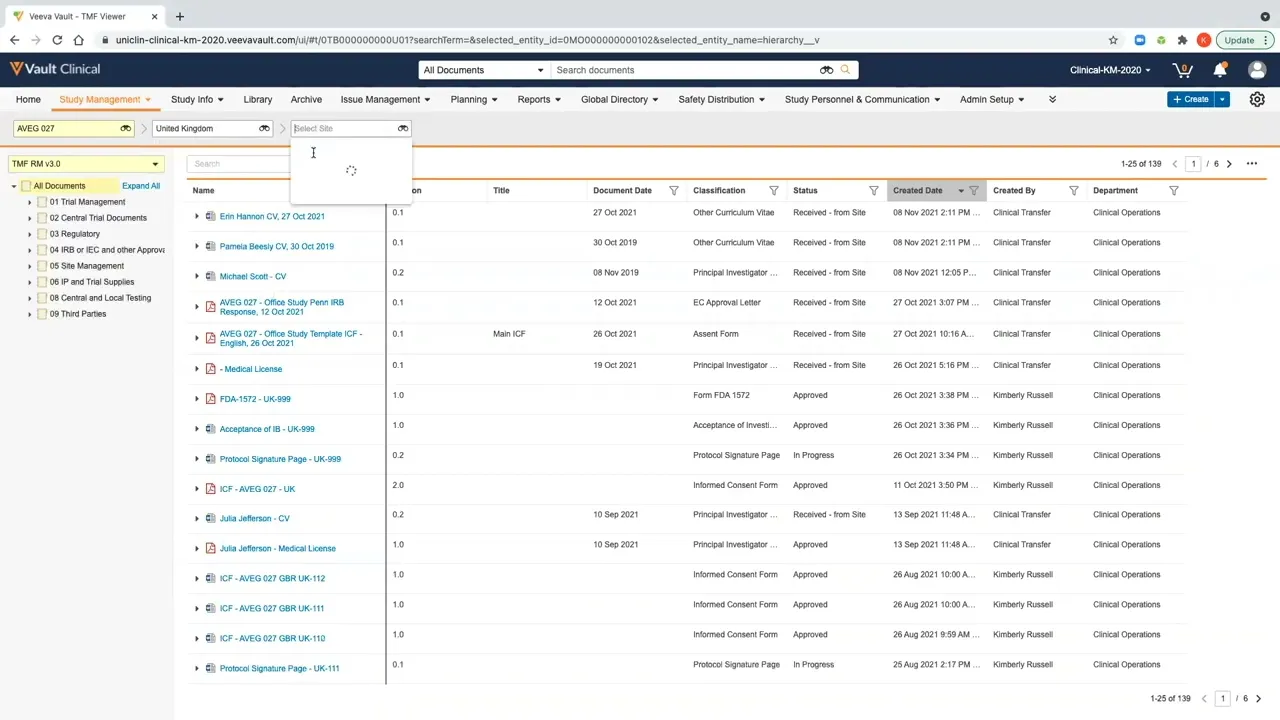Click the Vault Clinical logo
Image resolution: width=1280 pixels, height=720 pixels.
click(x=55, y=69)
